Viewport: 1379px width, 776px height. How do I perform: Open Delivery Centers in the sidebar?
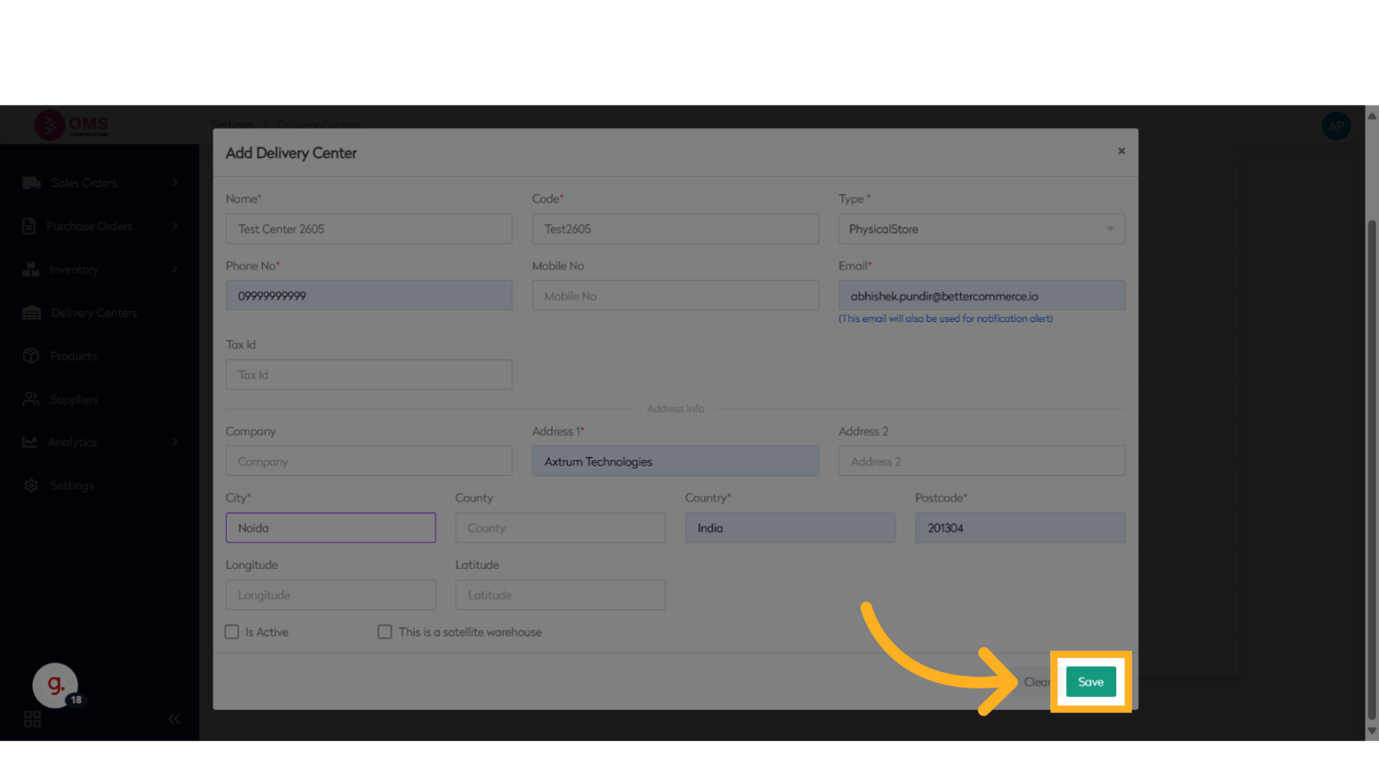[x=94, y=313]
